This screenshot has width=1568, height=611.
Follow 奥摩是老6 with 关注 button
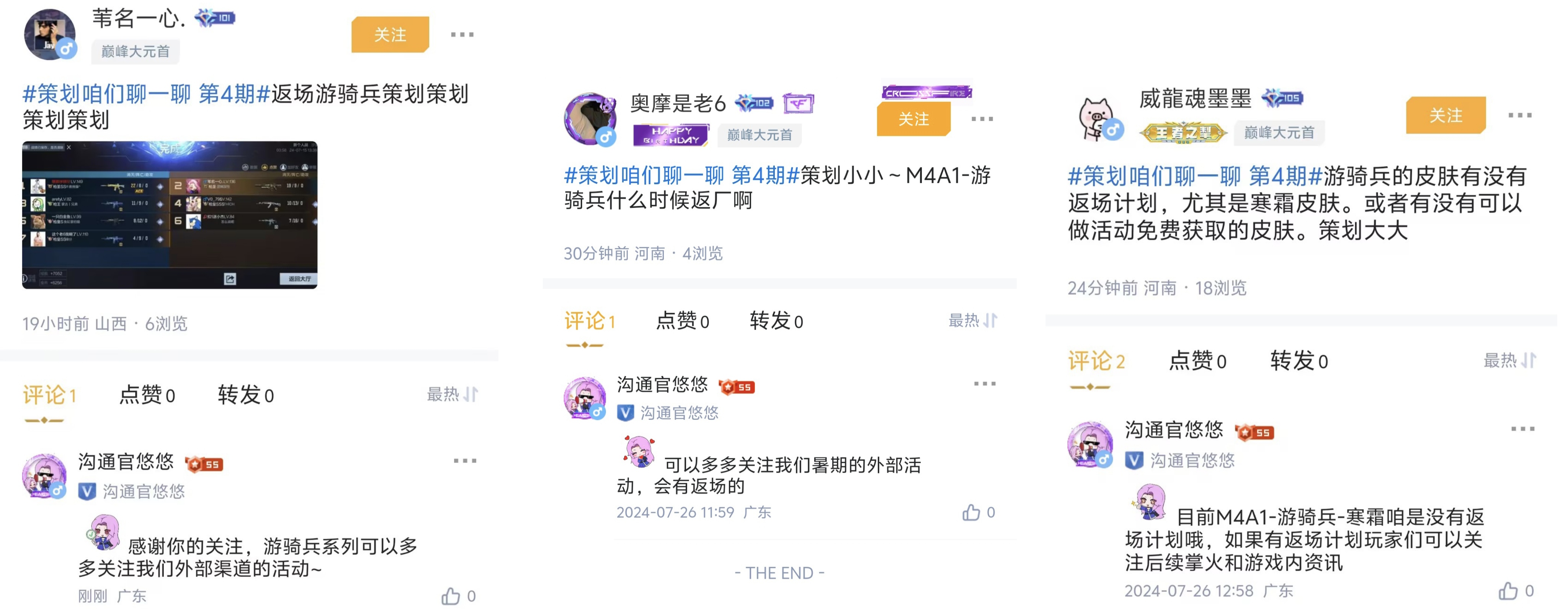click(914, 119)
